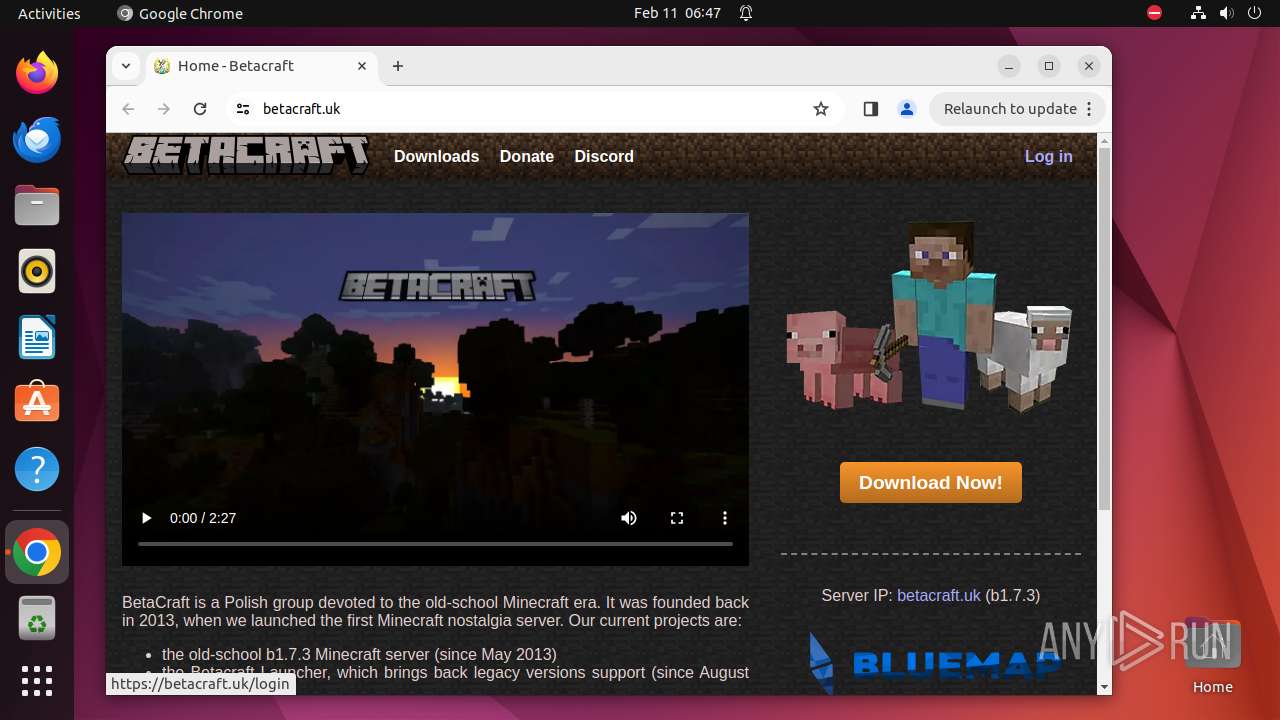Open video more options menu
Viewport: 1280px width, 720px height.
[x=725, y=518]
